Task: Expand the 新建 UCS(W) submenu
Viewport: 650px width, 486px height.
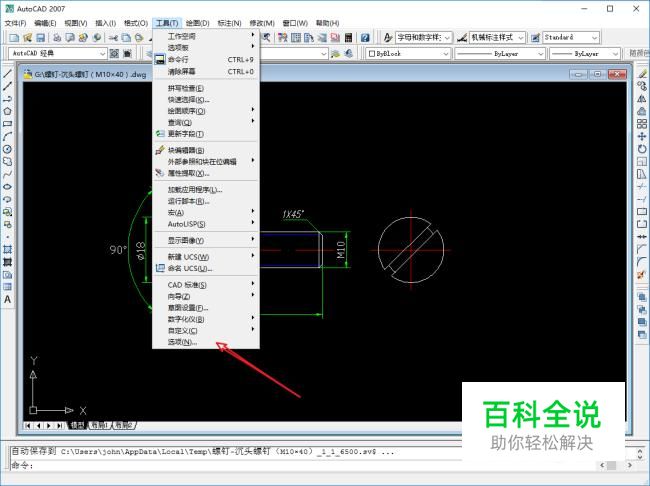Action: pos(206,257)
